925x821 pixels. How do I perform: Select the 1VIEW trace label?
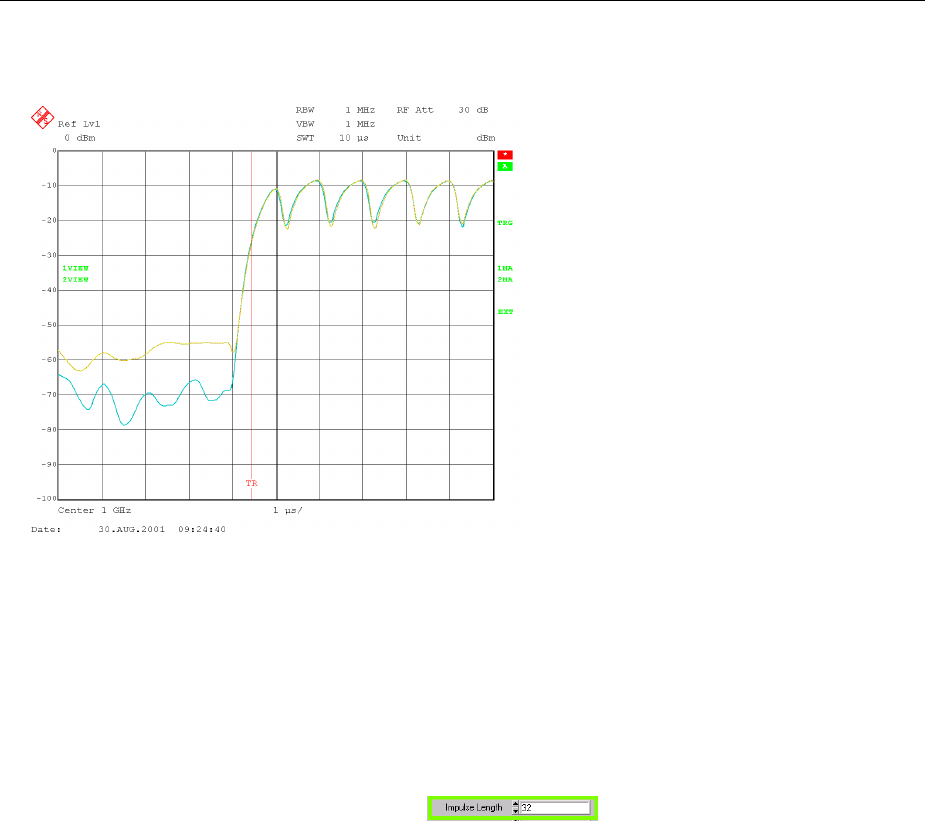76,268
